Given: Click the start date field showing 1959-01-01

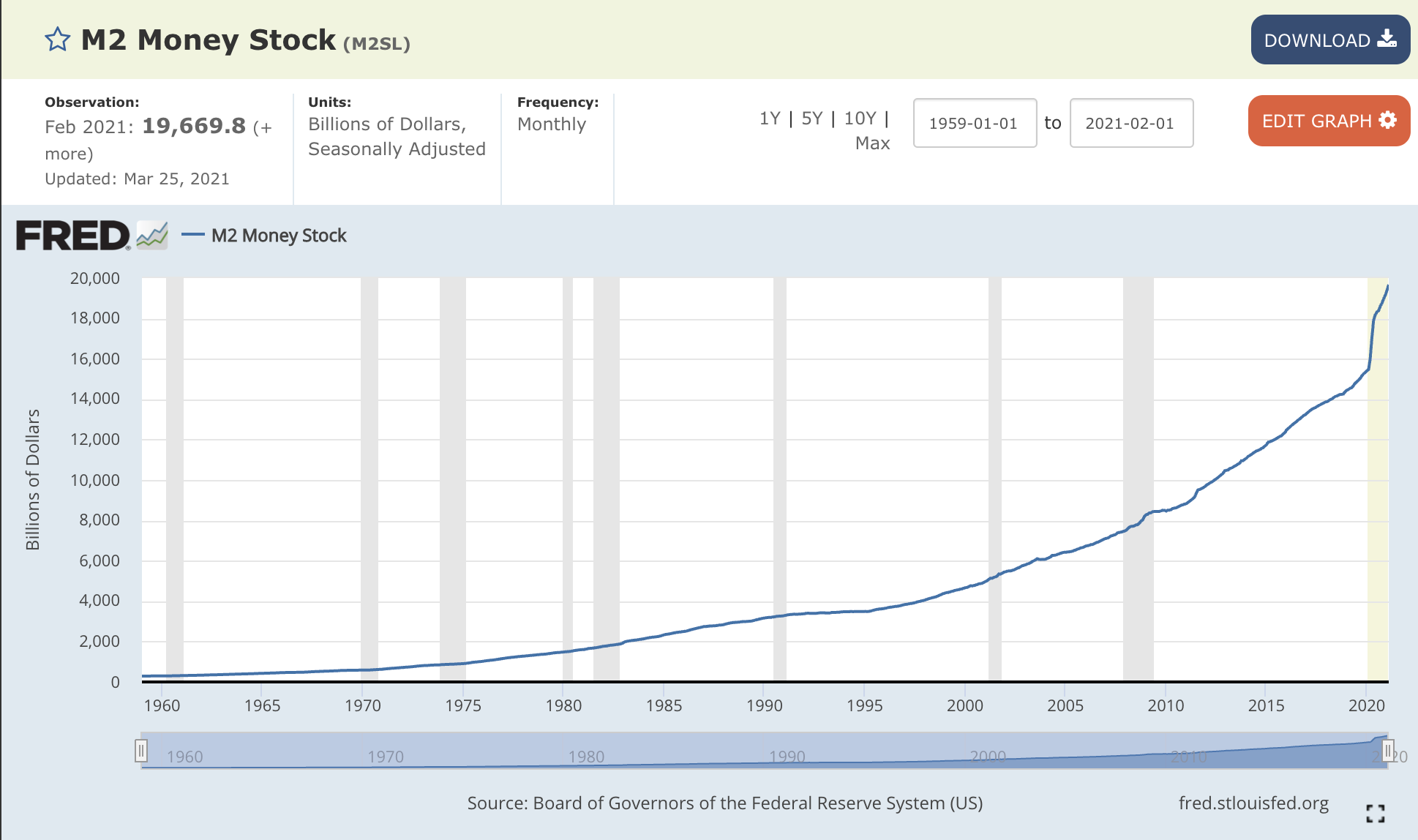Looking at the screenshot, I should click(x=975, y=123).
